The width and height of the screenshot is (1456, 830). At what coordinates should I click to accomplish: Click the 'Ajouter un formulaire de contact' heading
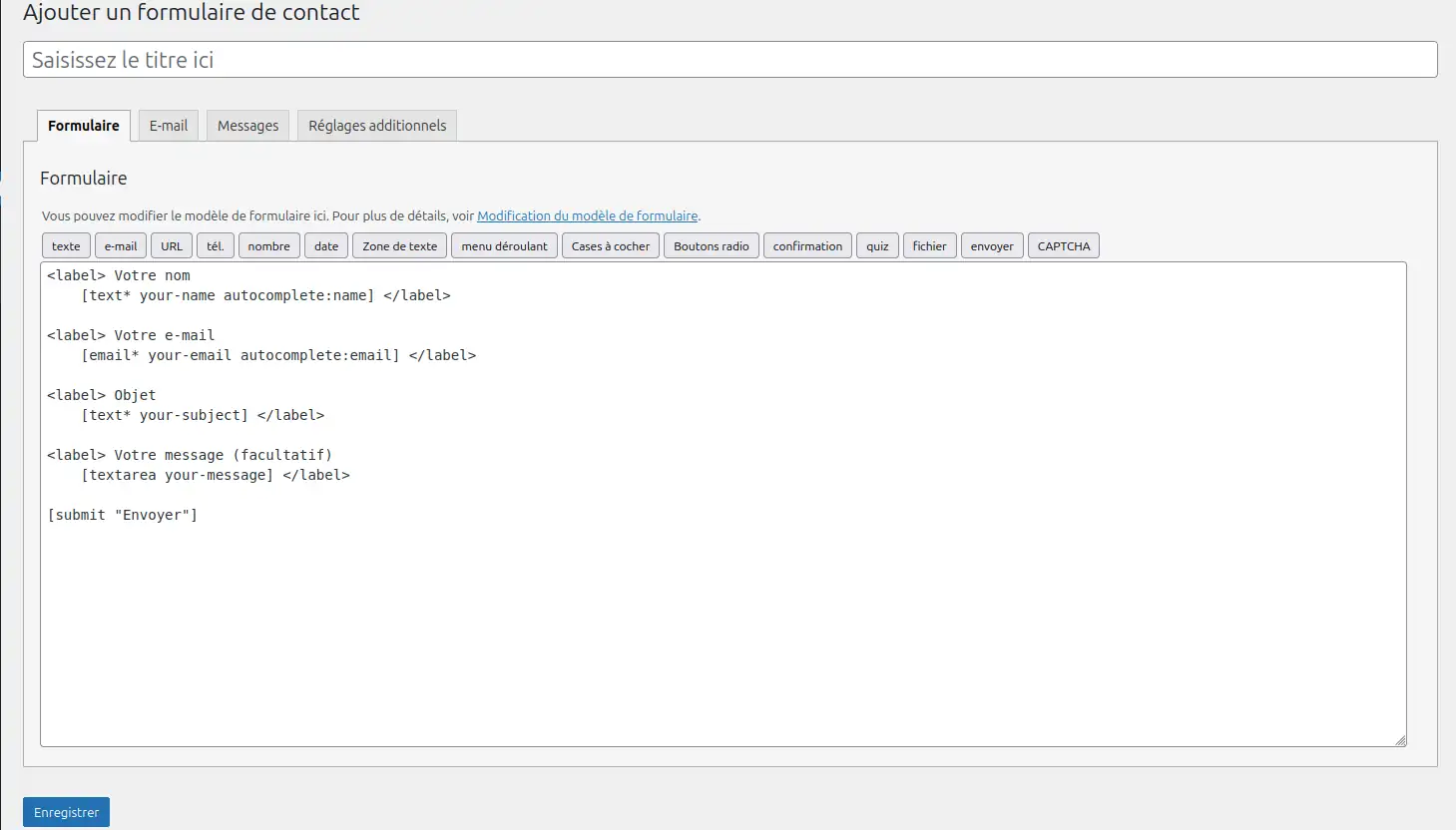pyautogui.click(x=192, y=13)
